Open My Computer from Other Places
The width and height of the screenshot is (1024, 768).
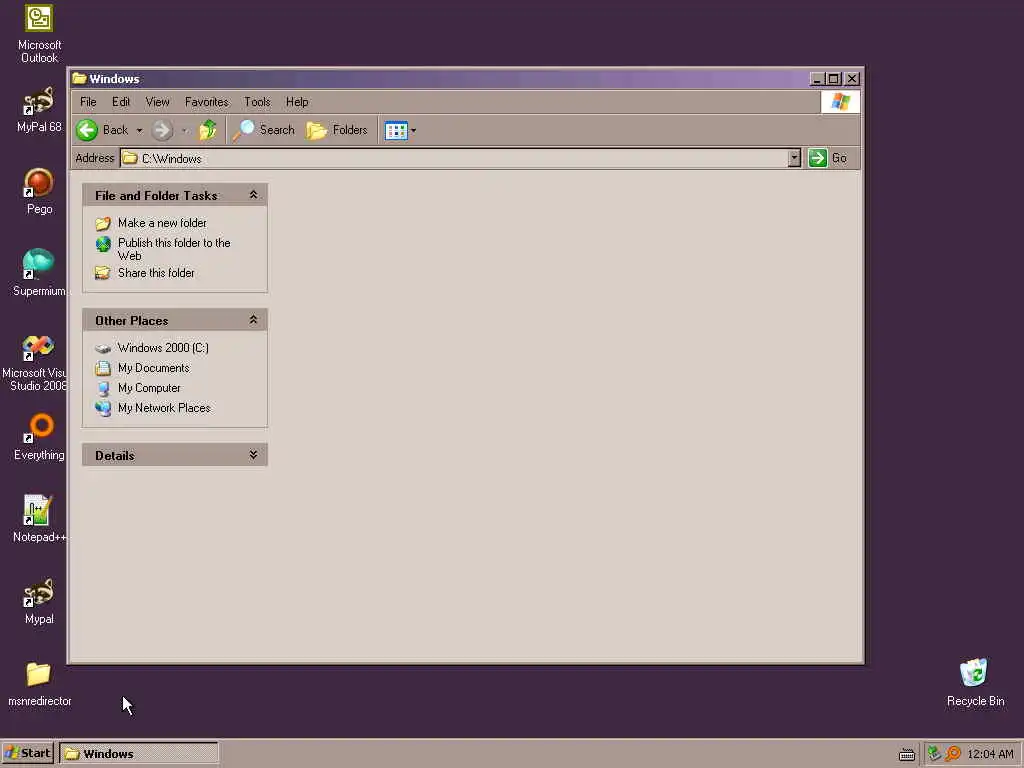click(x=149, y=388)
